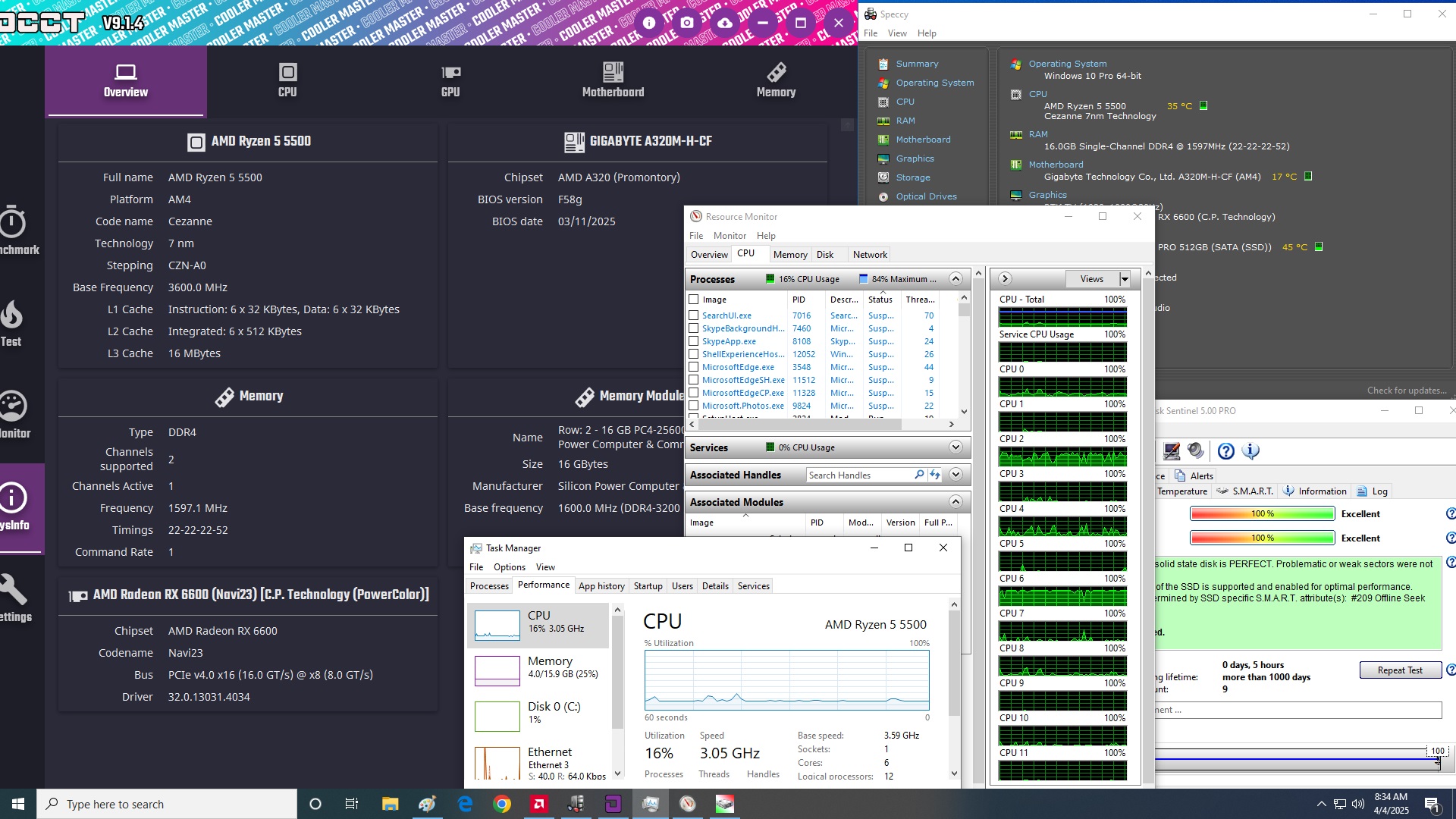
Task: Click the first 100% Excellent bar in Hard Disk Sentinel
Action: tap(1262, 514)
